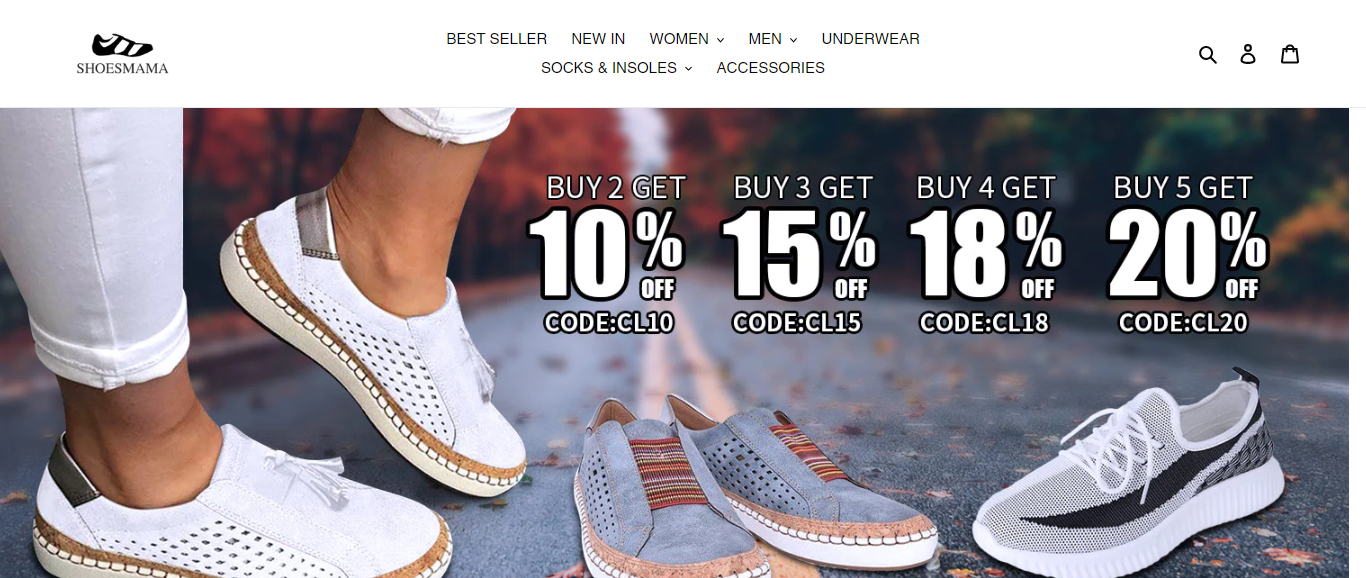Viewport: 1366px width, 578px height.
Task: Select the white knit sneaker image
Action: (x=1130, y=470)
